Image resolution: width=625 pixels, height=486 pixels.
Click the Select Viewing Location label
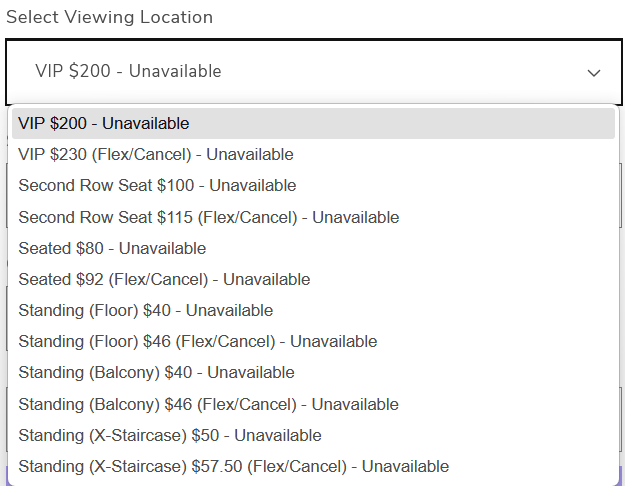coord(110,17)
